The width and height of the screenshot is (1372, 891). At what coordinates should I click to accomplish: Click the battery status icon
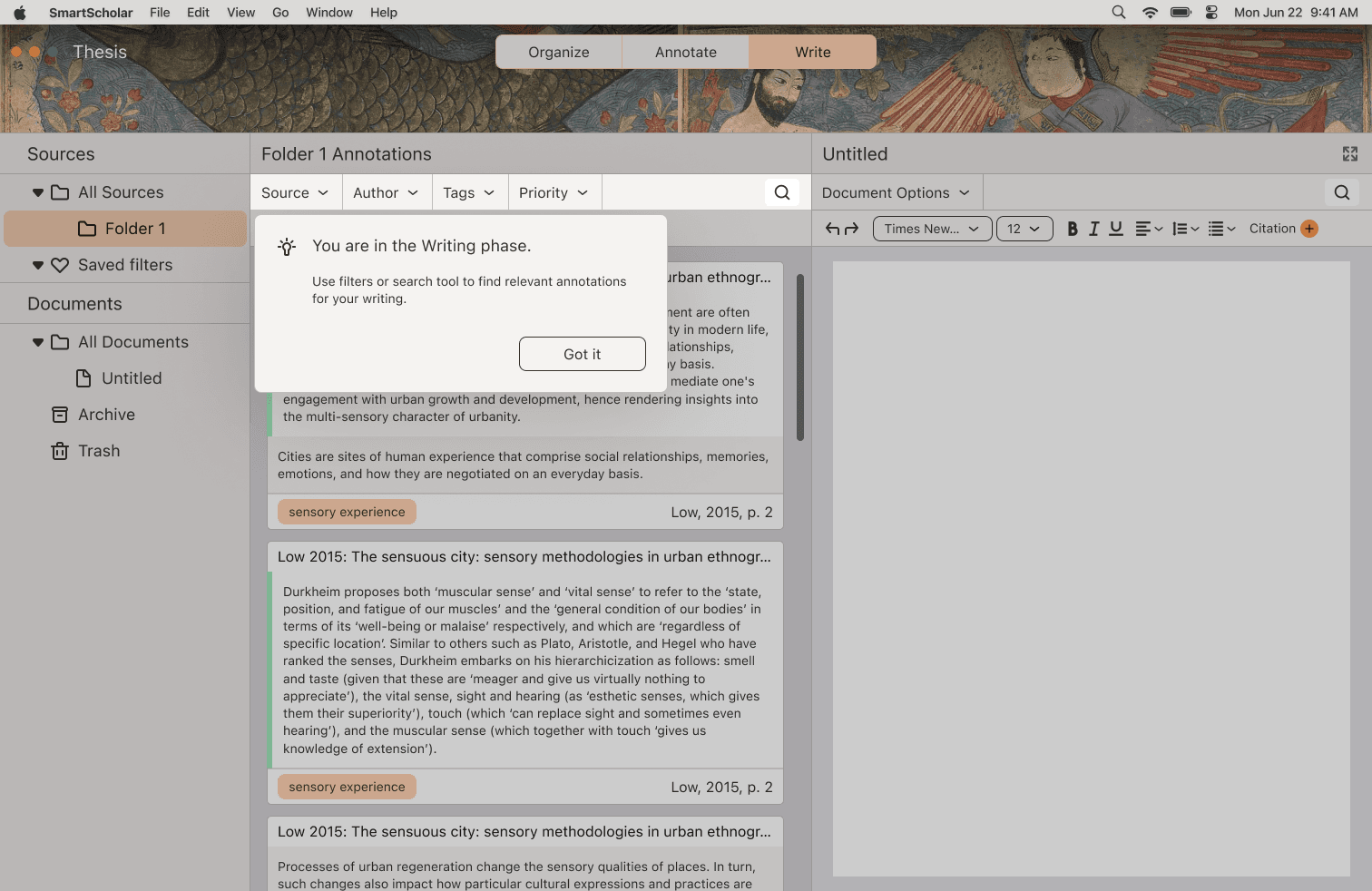1181,13
